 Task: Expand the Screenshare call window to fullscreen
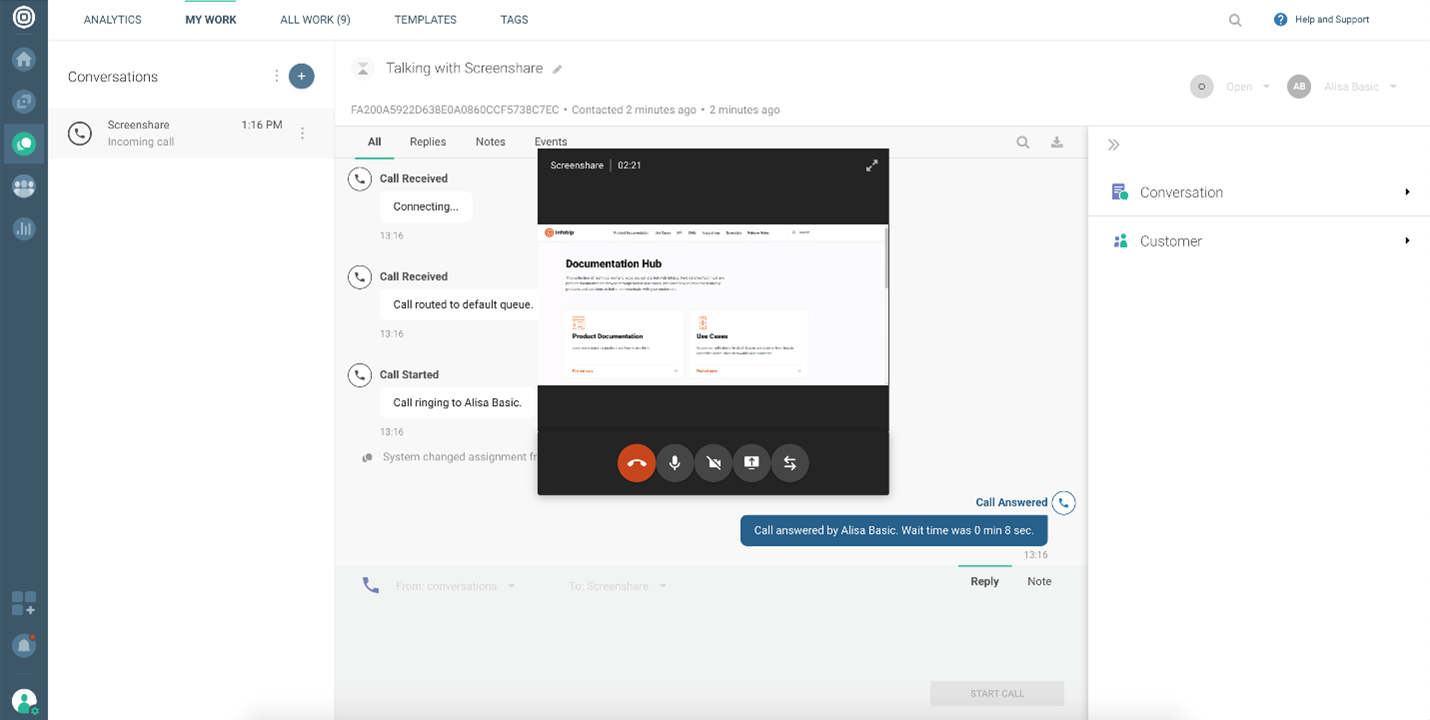(x=871, y=166)
